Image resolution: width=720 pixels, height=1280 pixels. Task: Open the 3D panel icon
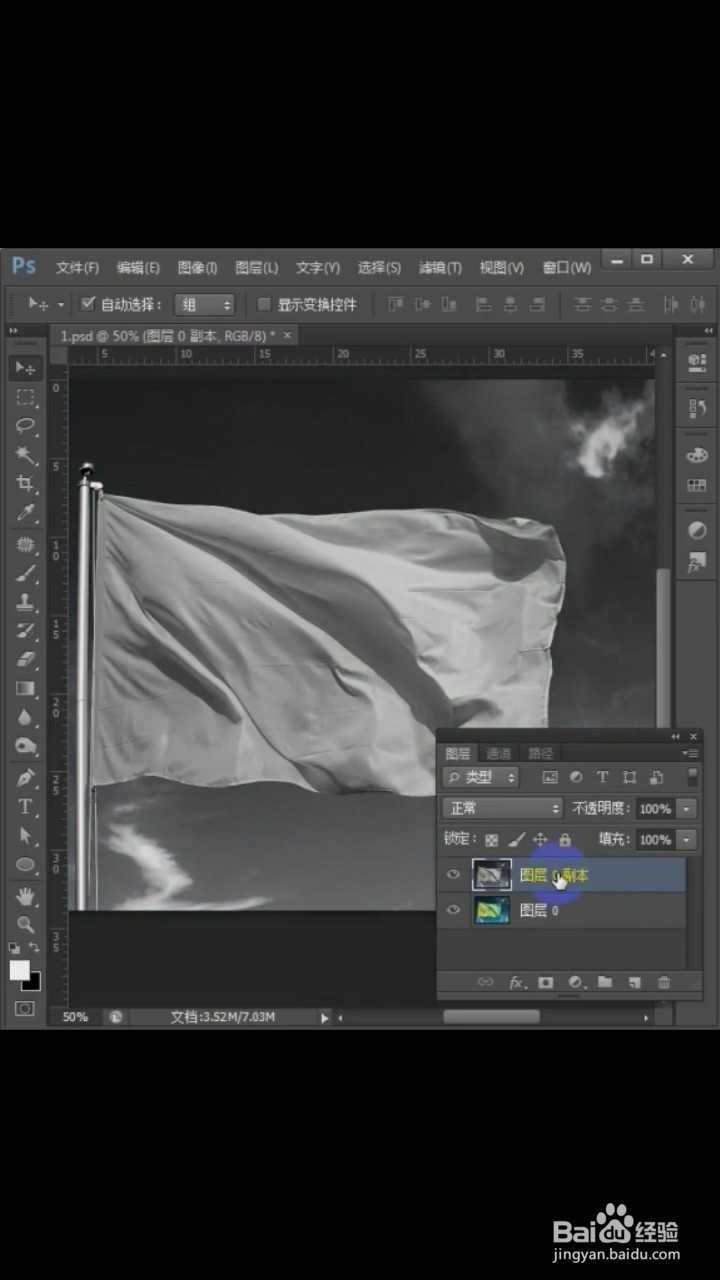pyautogui.click(x=697, y=364)
